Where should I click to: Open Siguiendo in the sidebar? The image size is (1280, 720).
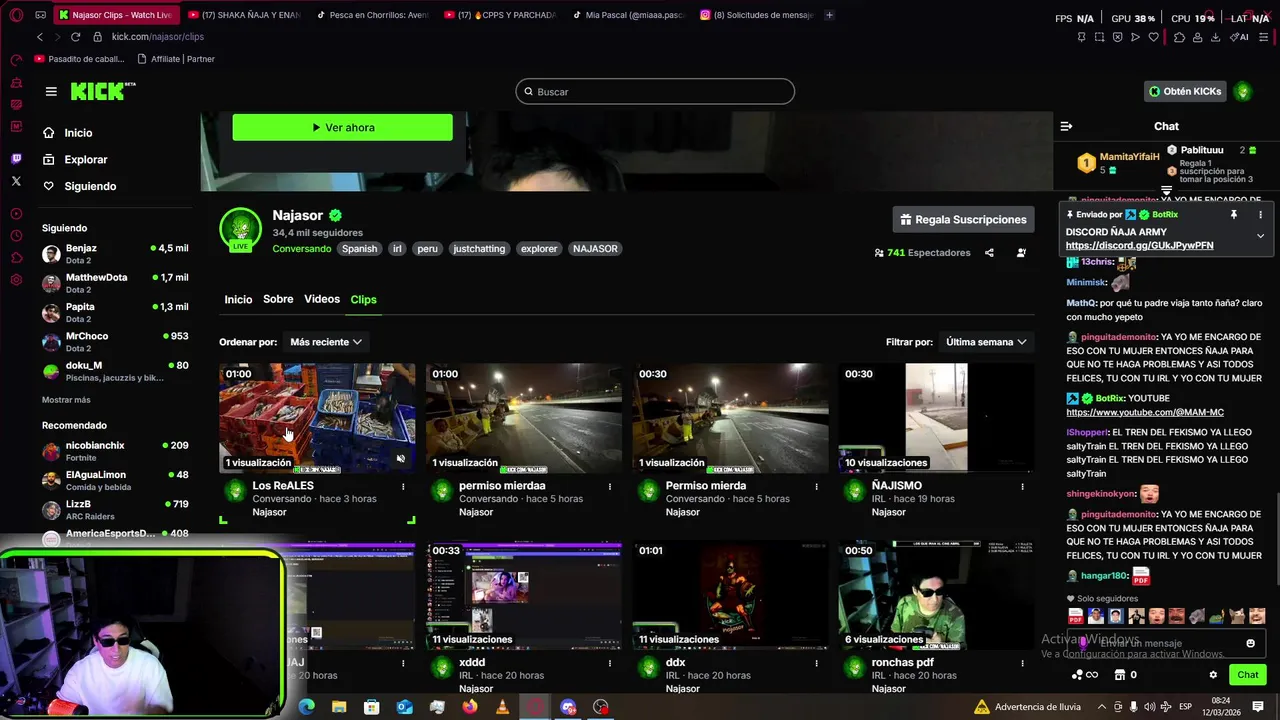coord(90,186)
